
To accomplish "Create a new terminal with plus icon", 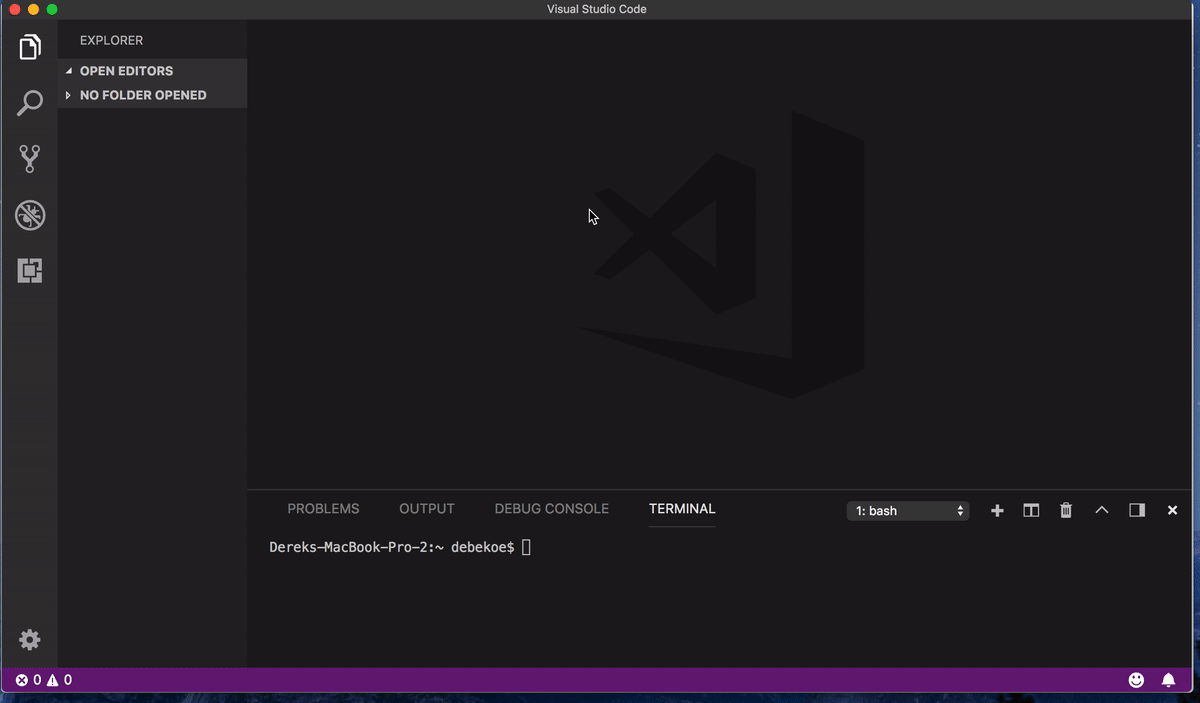I will click(997, 510).
